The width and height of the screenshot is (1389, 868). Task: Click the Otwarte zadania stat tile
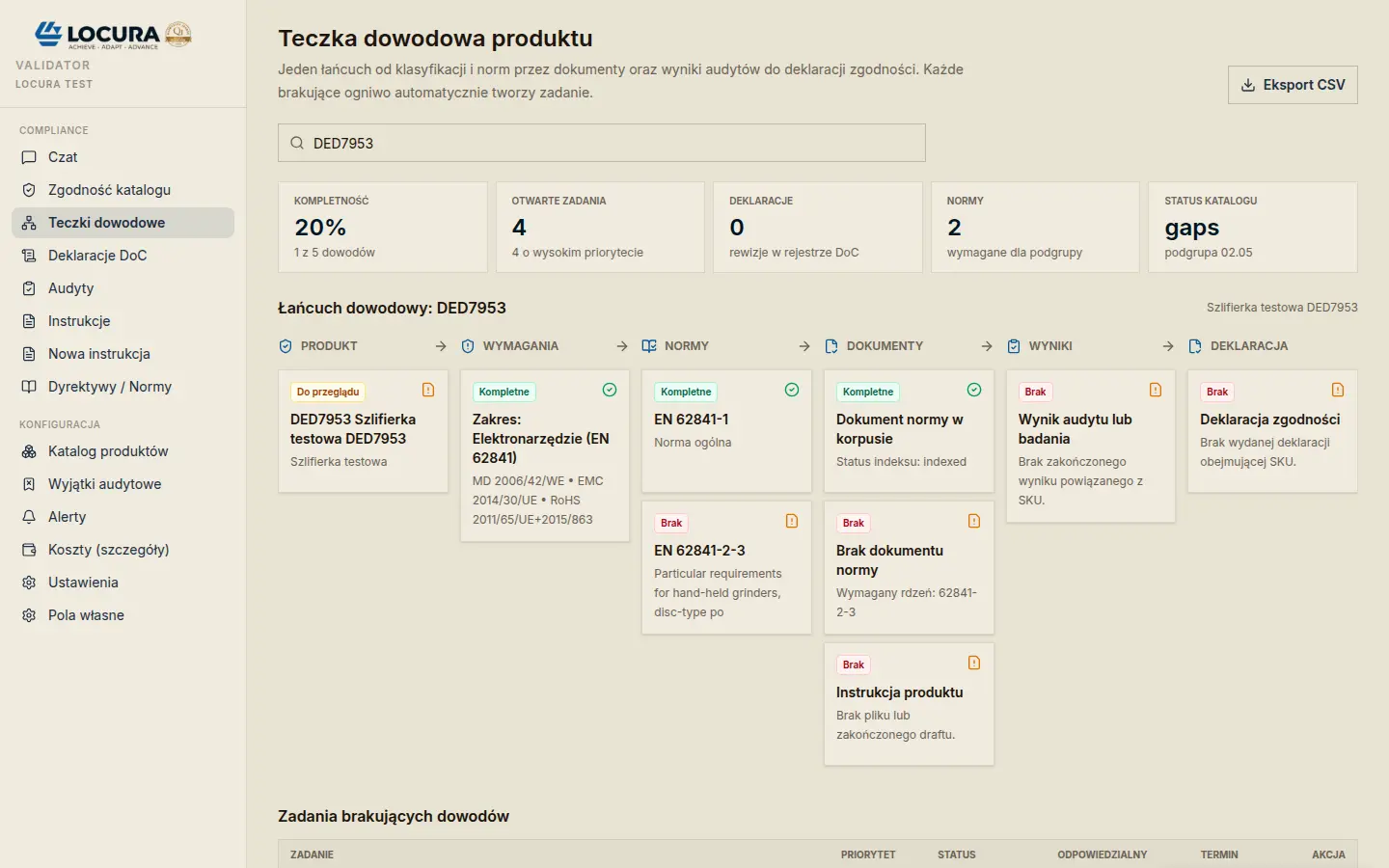[600, 228]
